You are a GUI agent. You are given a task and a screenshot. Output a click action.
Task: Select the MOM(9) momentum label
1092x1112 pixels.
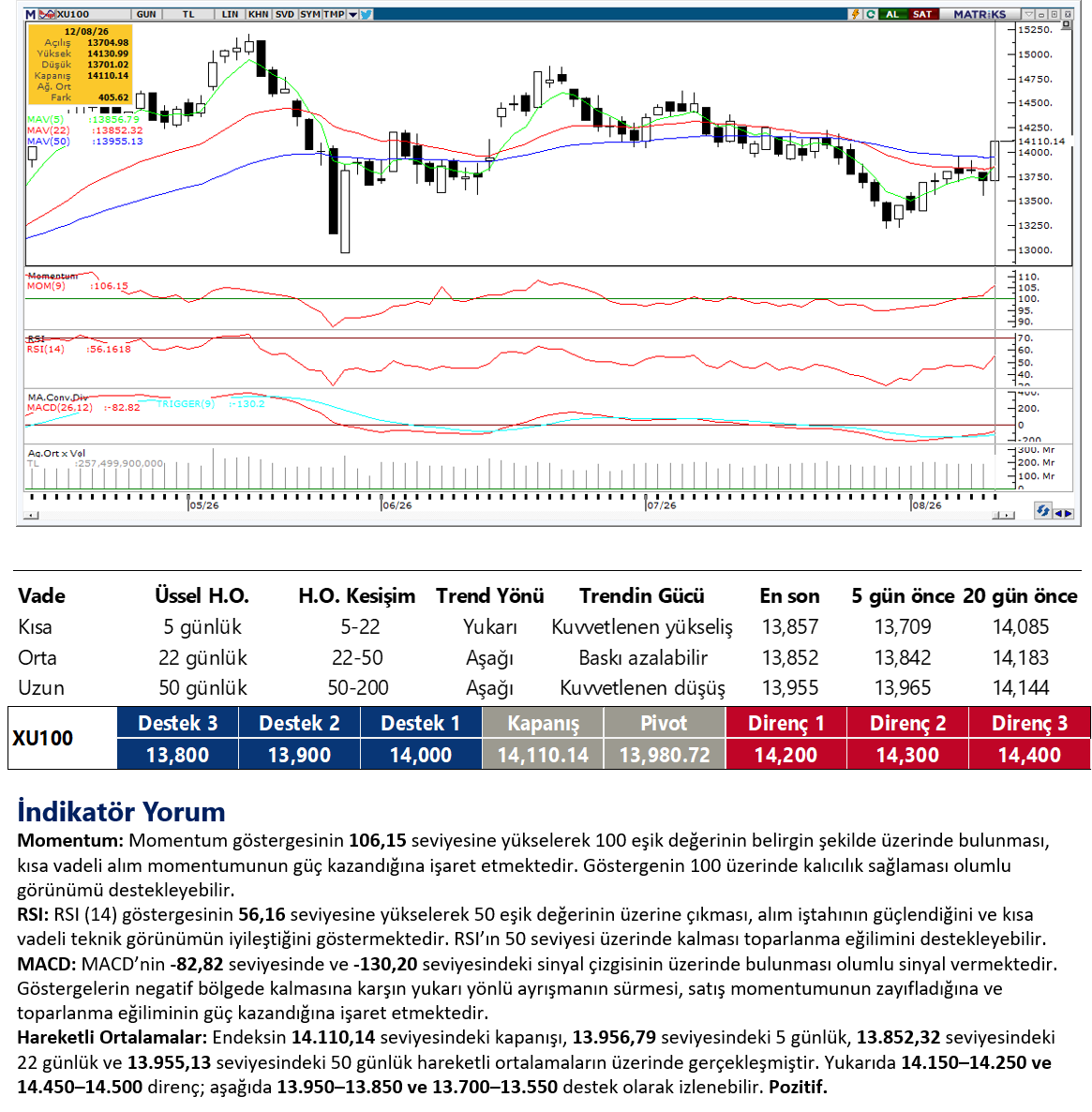pos(46,286)
